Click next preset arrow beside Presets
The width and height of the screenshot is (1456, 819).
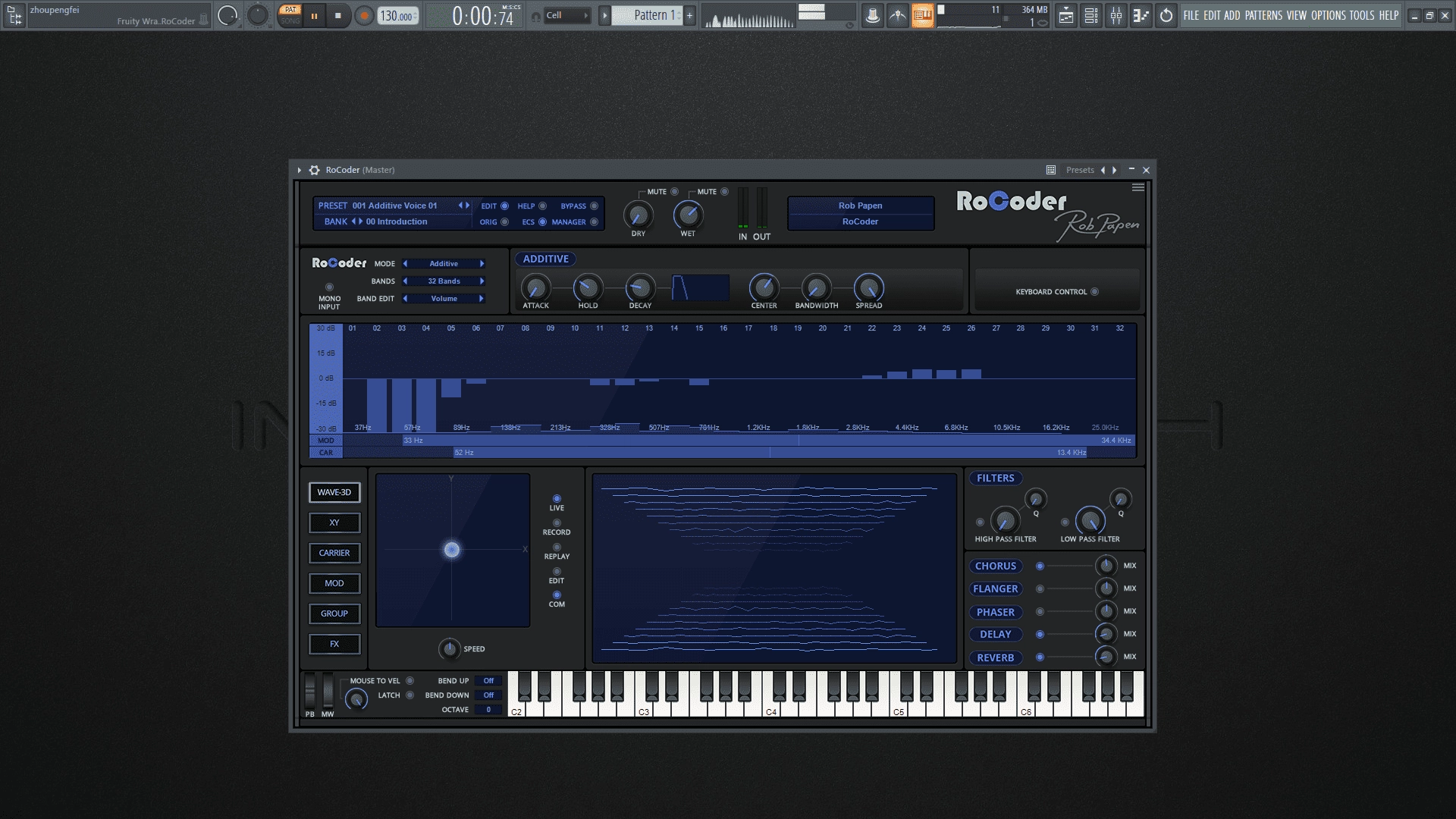coord(1115,170)
